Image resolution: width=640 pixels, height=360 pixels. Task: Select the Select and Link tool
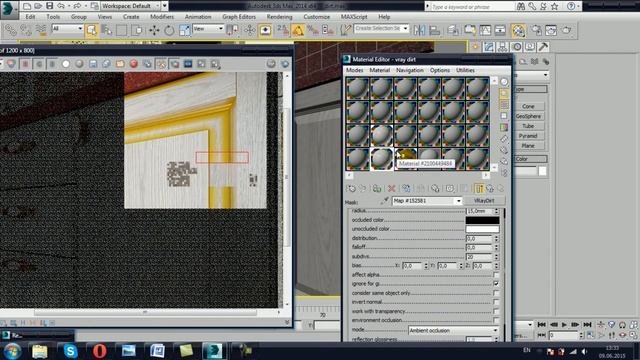pyautogui.click(x=11, y=30)
